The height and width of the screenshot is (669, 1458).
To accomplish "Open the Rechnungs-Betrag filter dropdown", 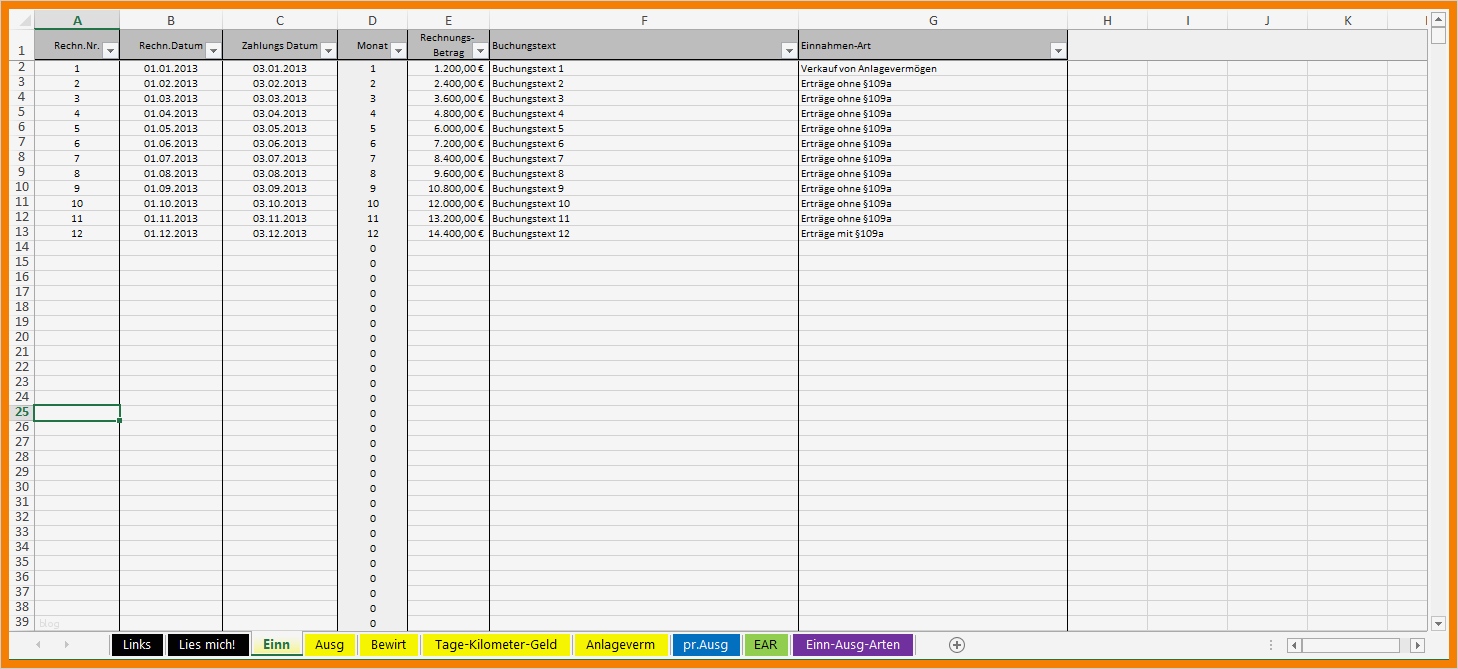I will point(478,49).
